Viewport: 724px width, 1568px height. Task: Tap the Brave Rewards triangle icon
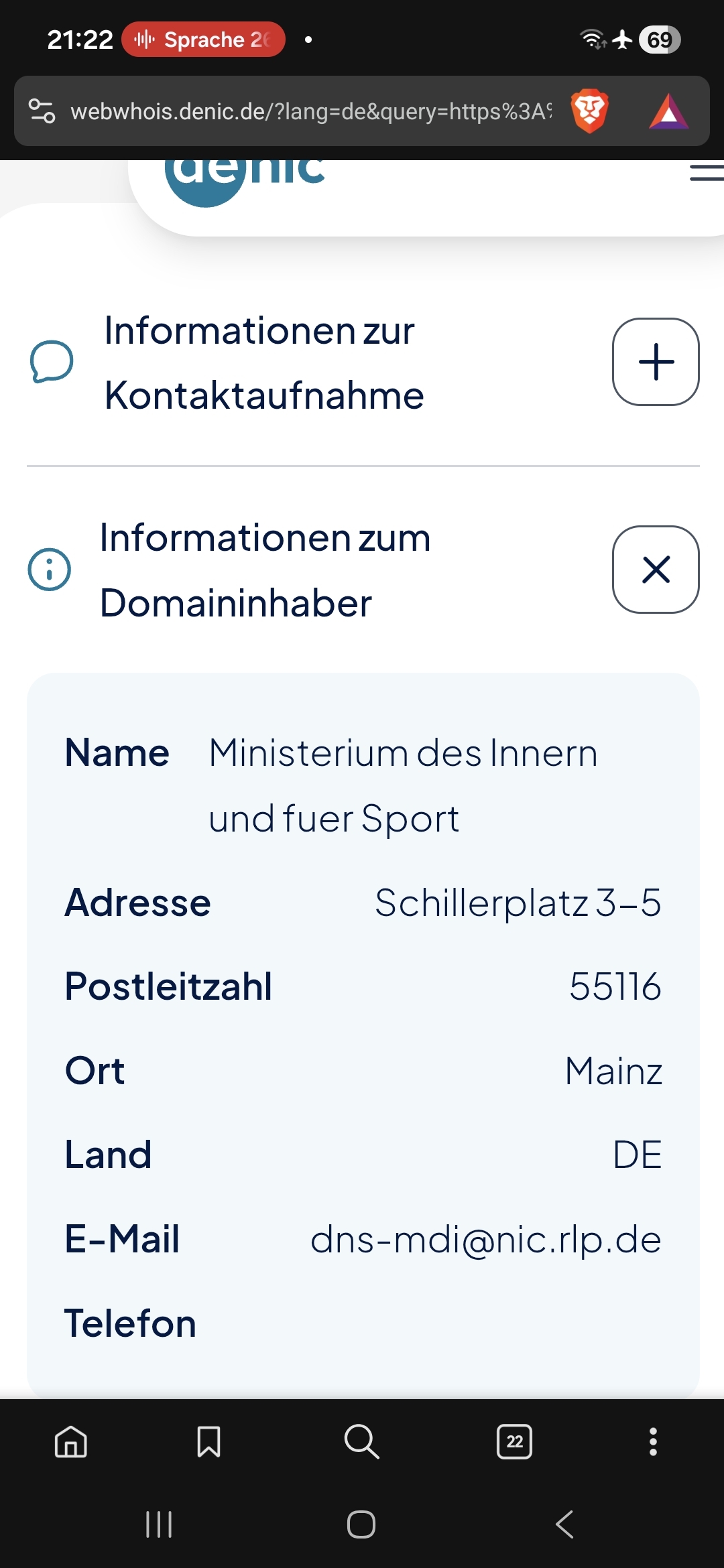pyautogui.click(x=668, y=111)
